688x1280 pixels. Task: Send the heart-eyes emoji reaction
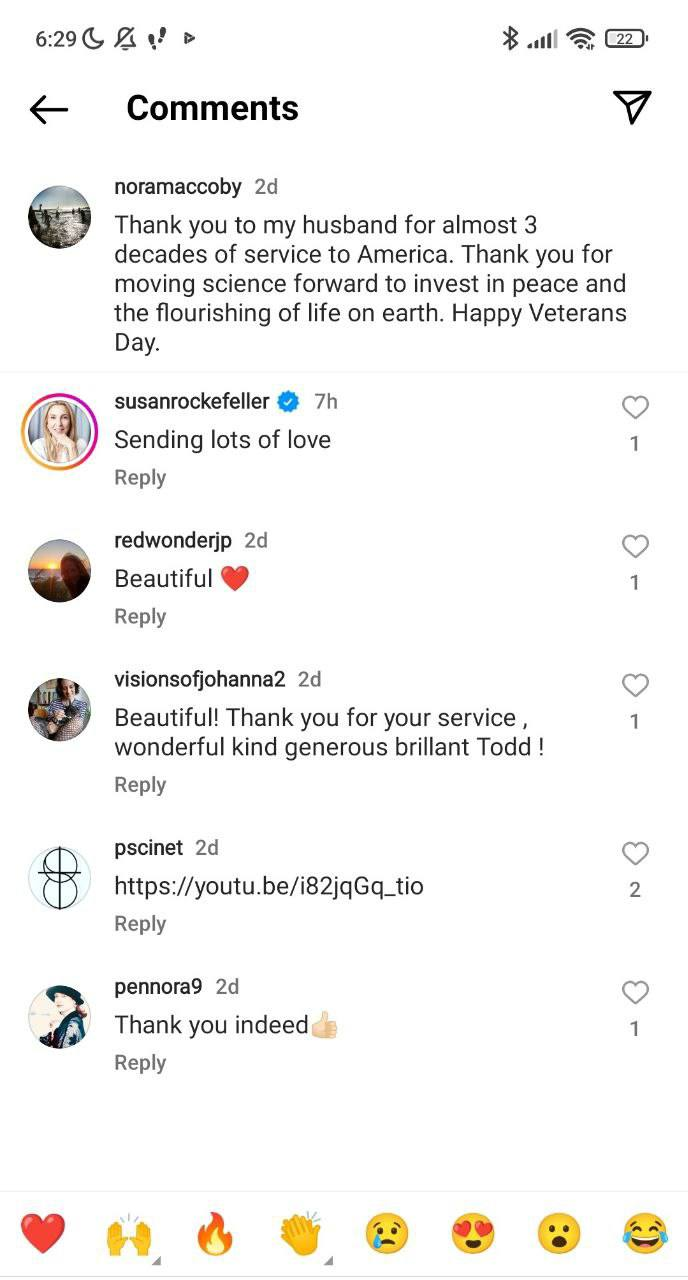[x=473, y=1234]
